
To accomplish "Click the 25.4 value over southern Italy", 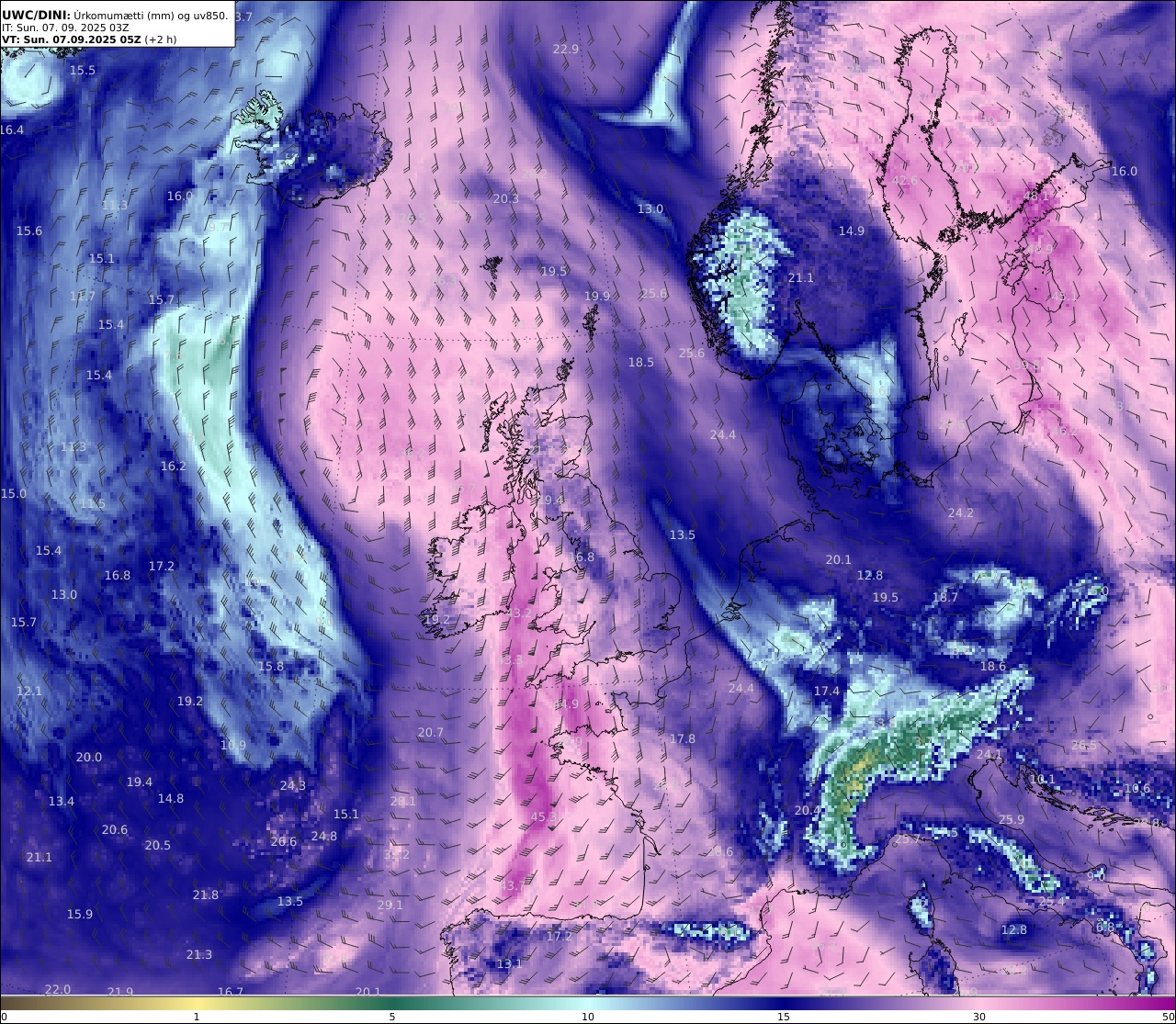I will point(1052,902).
